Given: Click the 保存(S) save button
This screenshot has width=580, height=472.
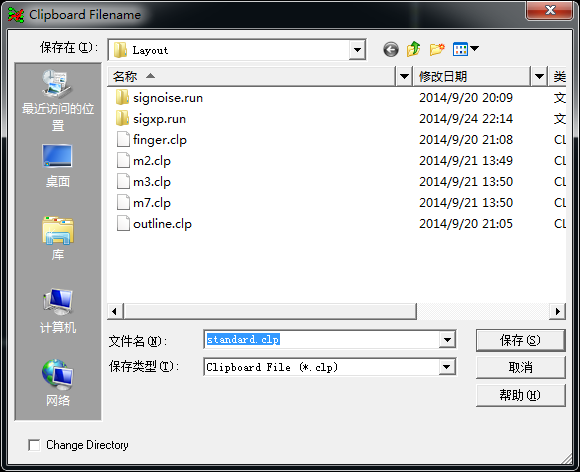Looking at the screenshot, I should [x=520, y=340].
